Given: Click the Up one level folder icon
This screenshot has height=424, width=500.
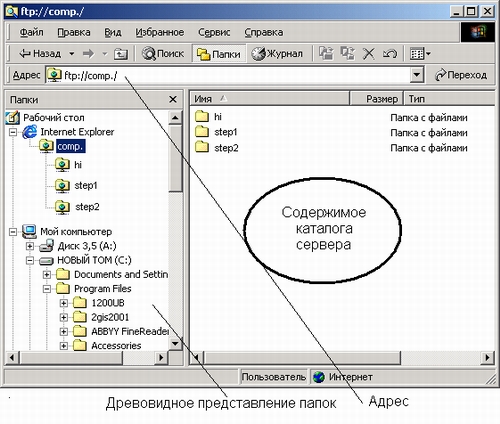Looking at the screenshot, I should [121, 54].
